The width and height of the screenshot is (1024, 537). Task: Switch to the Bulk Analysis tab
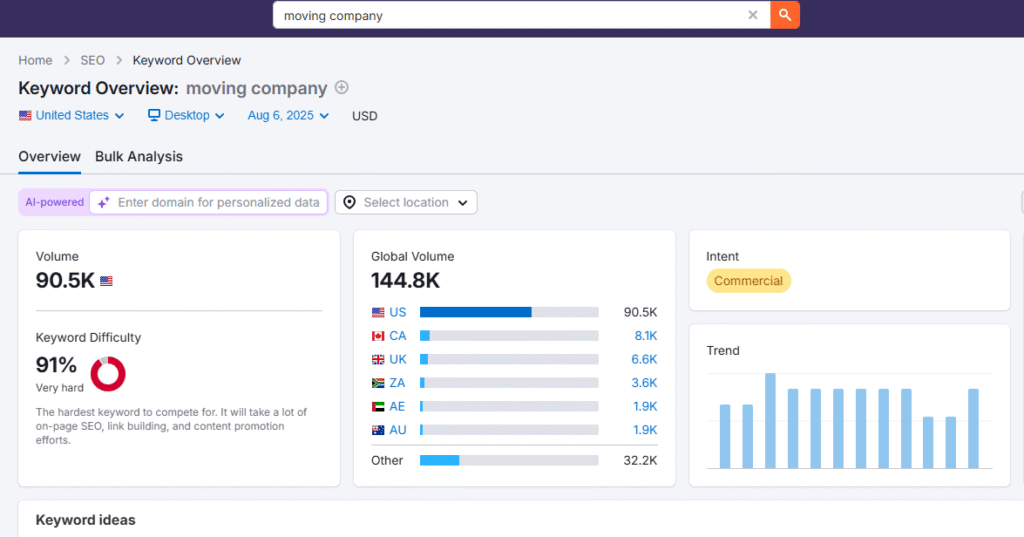(139, 157)
